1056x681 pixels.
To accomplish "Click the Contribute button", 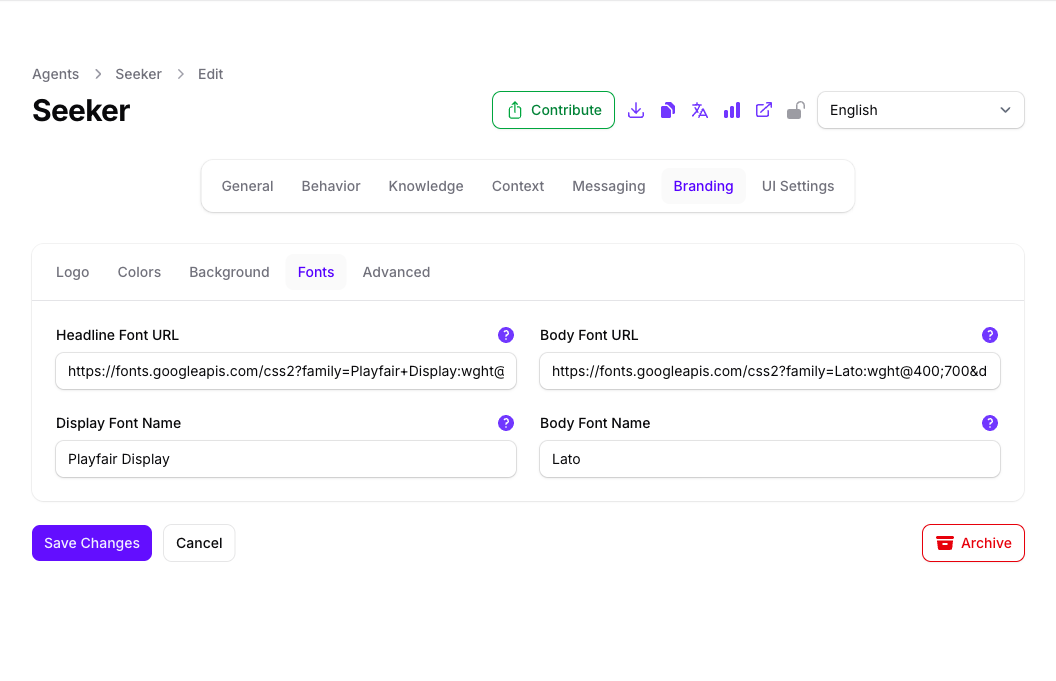I will tap(553, 110).
